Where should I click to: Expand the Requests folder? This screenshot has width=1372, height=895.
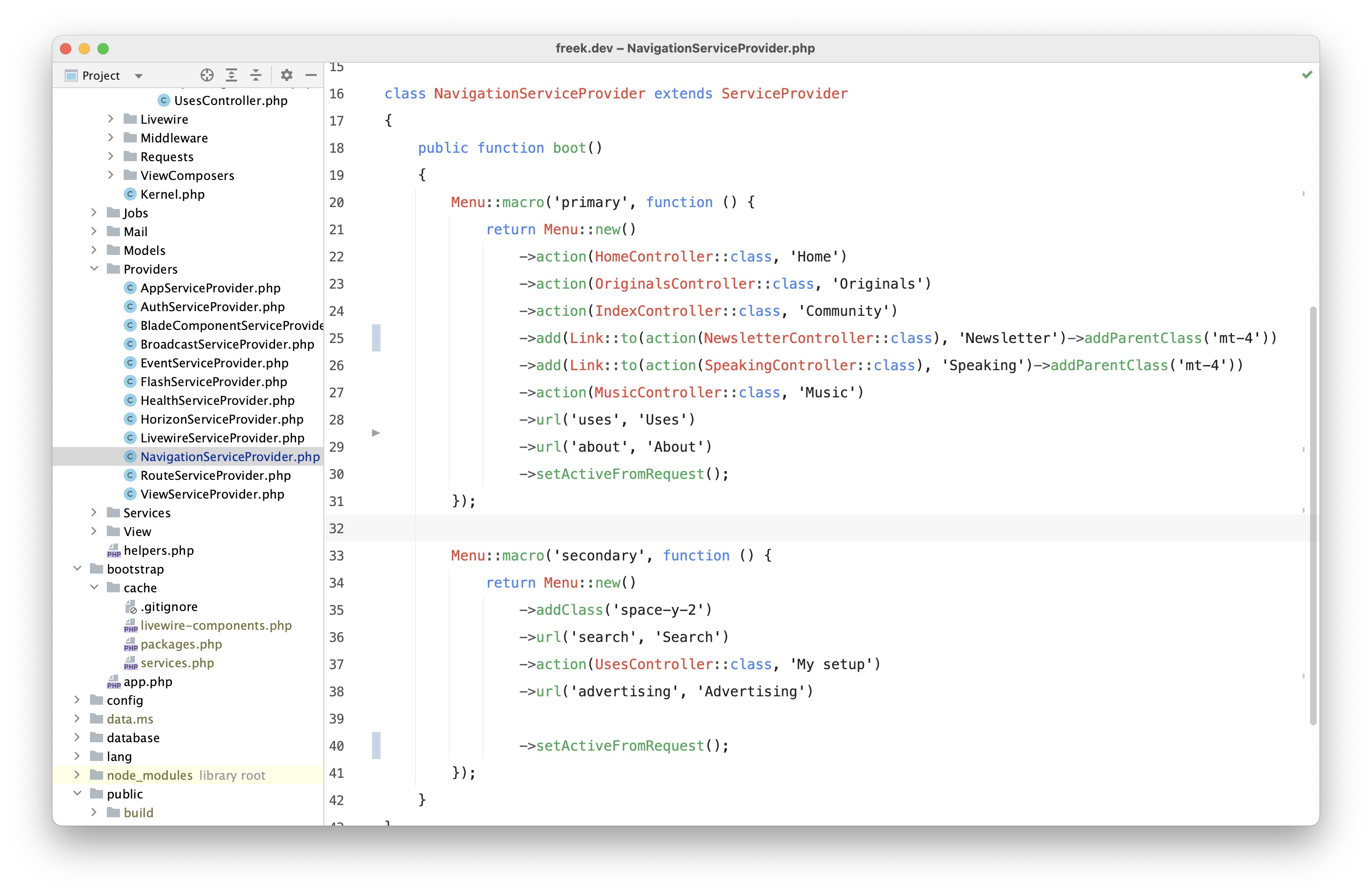[111, 156]
